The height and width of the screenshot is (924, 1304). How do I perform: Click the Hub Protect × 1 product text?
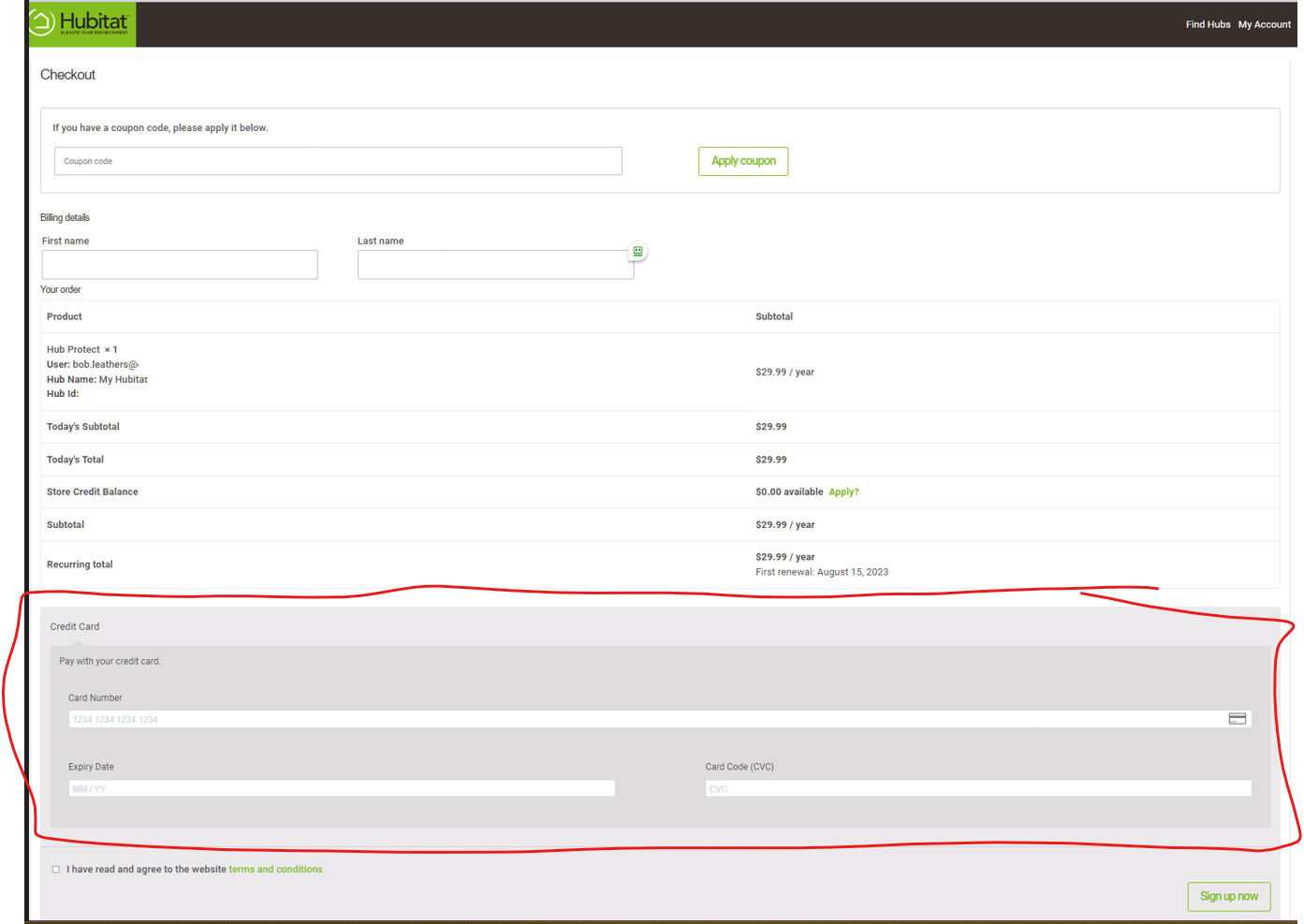[x=82, y=350]
